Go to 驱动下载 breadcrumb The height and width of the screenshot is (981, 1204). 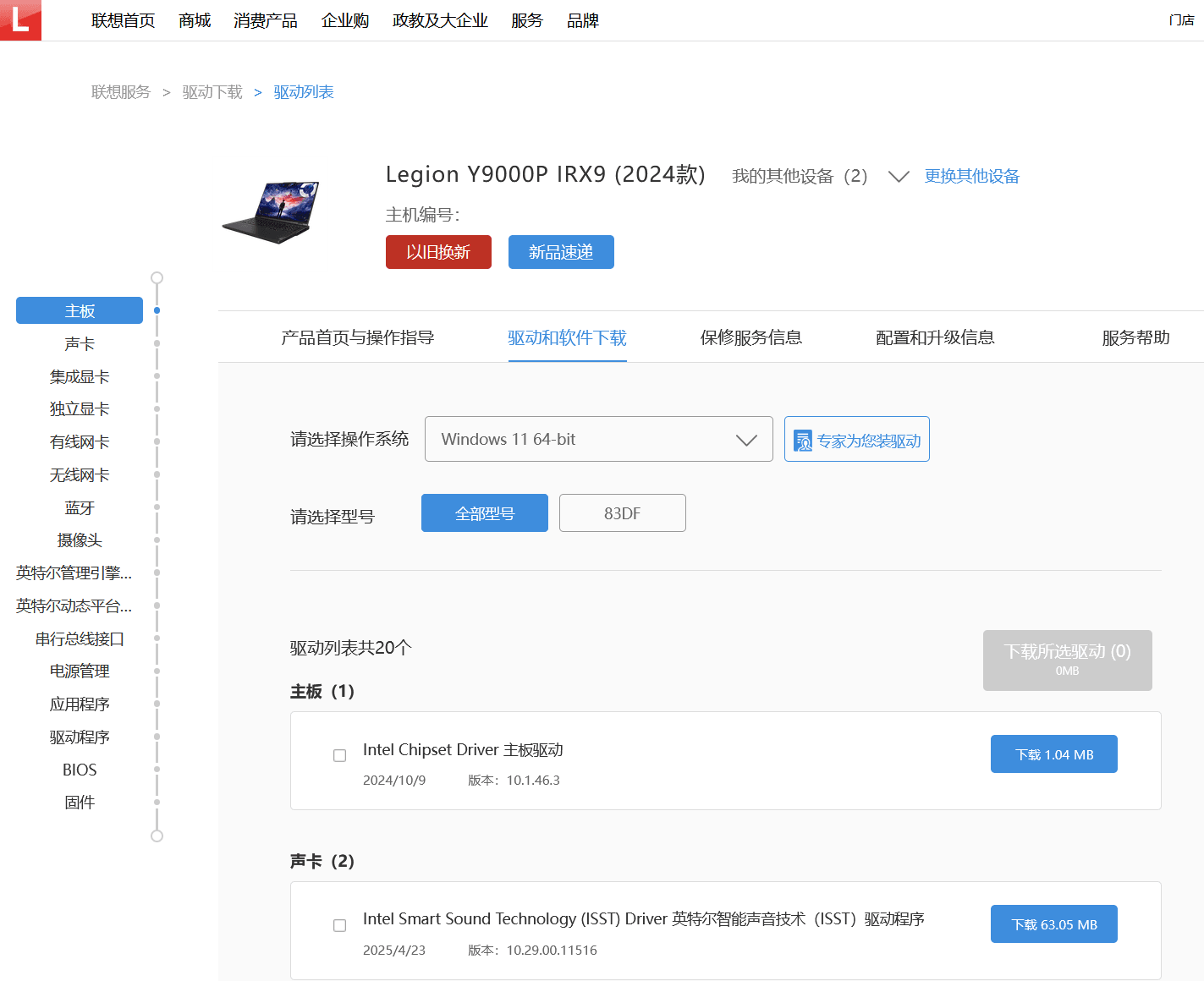click(212, 92)
